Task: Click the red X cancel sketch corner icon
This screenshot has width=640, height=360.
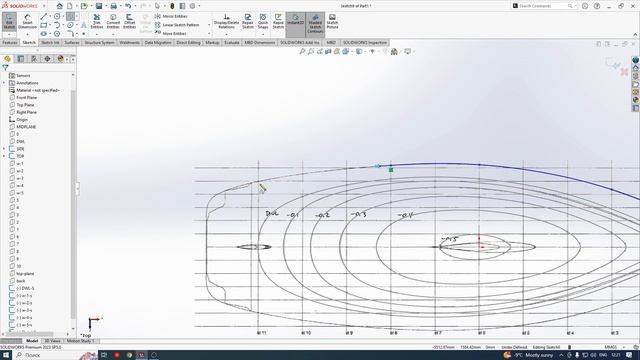Action: [624, 72]
